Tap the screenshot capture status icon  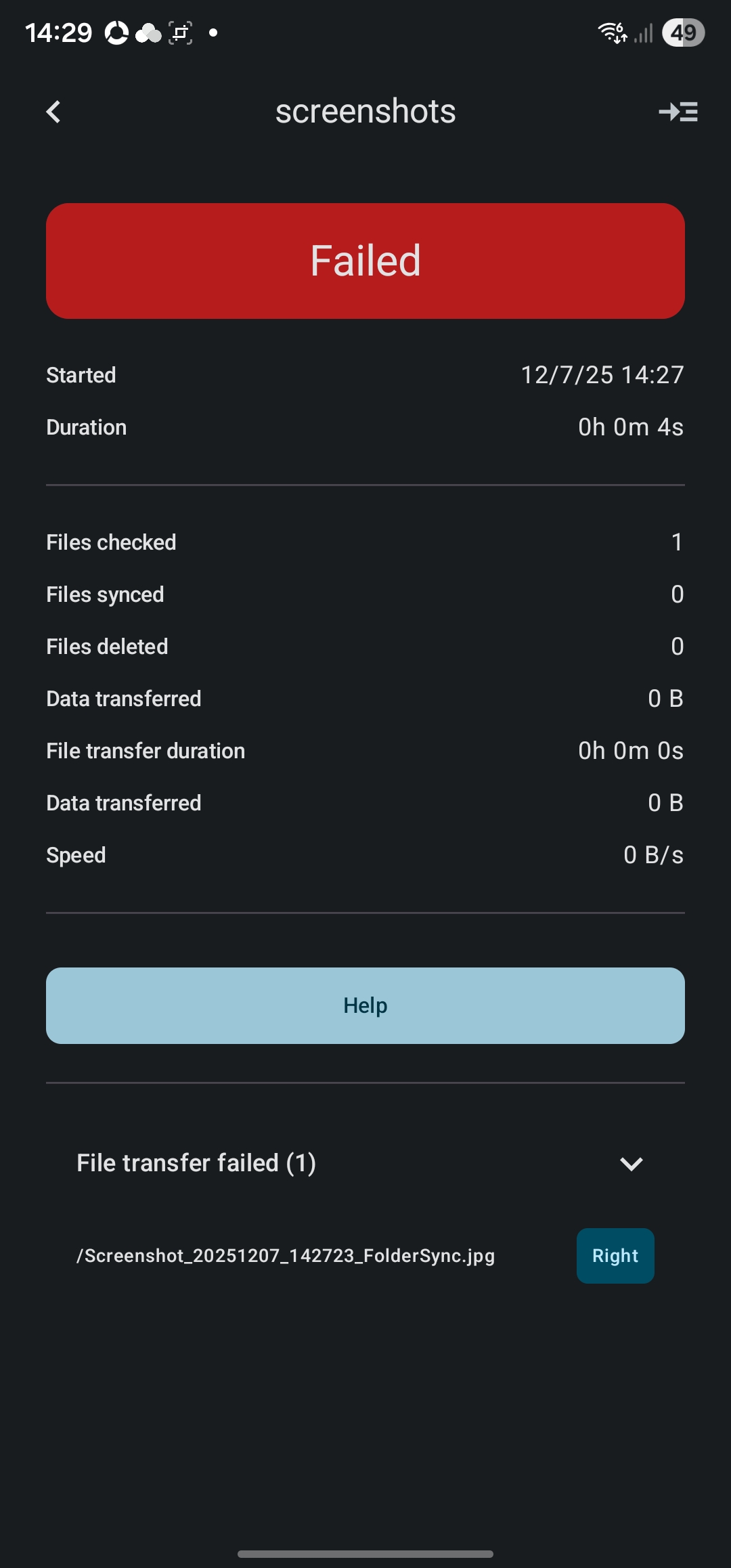(181, 32)
